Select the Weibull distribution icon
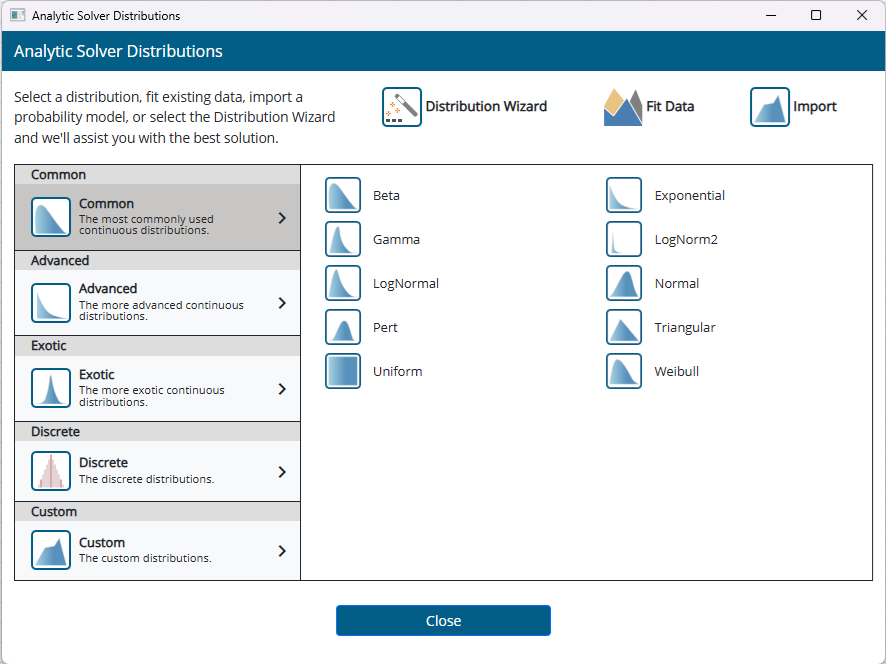886x664 pixels. coord(624,371)
